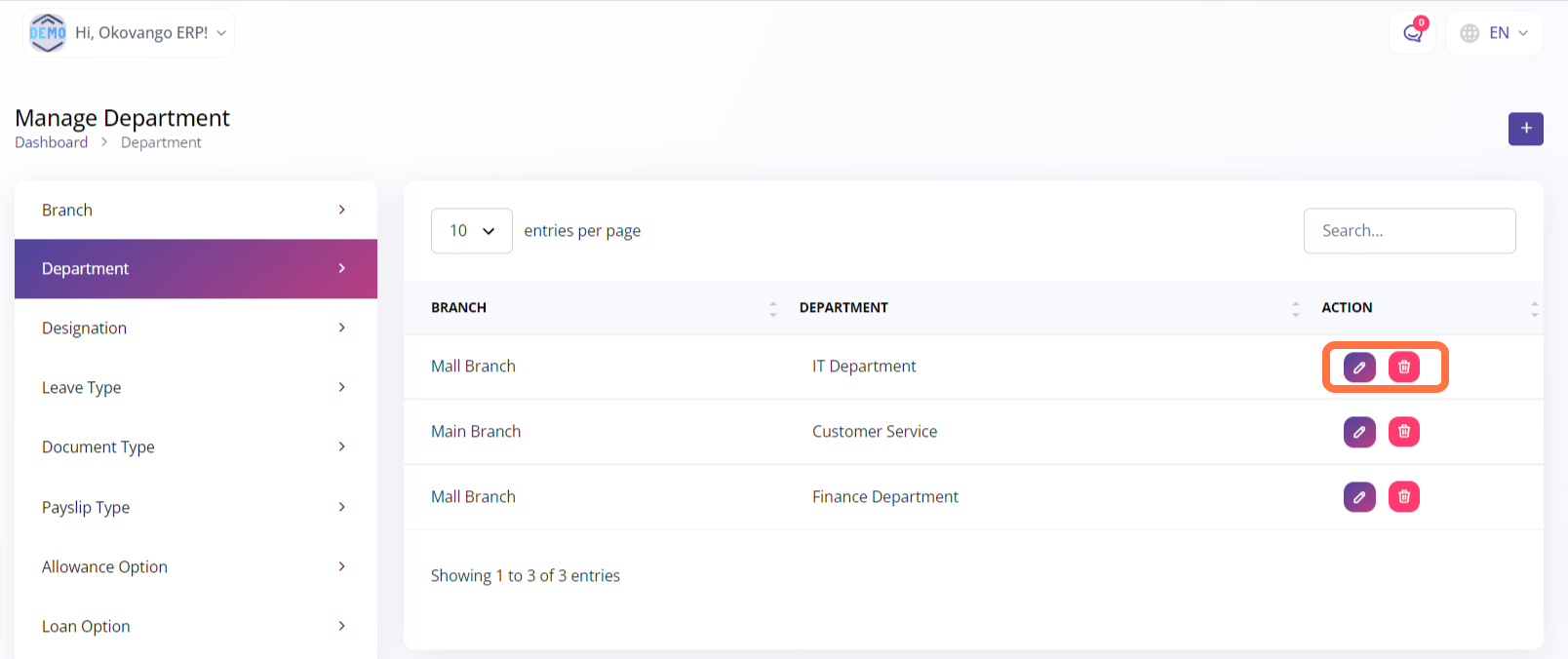Select Leave Type in the sidebar
The width and height of the screenshot is (1568, 659).
tap(195, 388)
